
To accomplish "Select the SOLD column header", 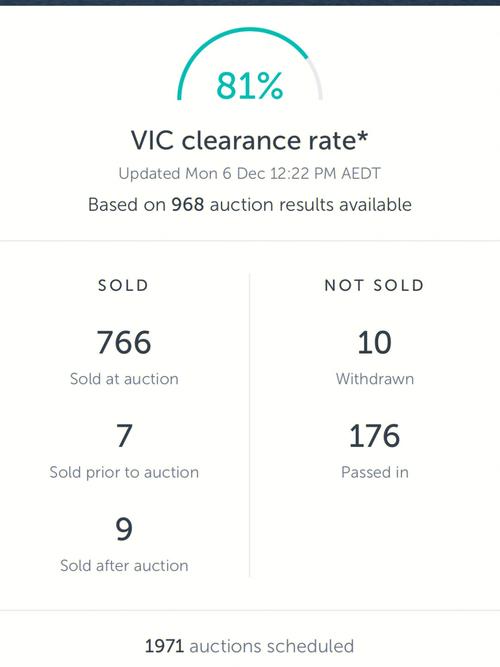I will pyautogui.click(x=123, y=285).
